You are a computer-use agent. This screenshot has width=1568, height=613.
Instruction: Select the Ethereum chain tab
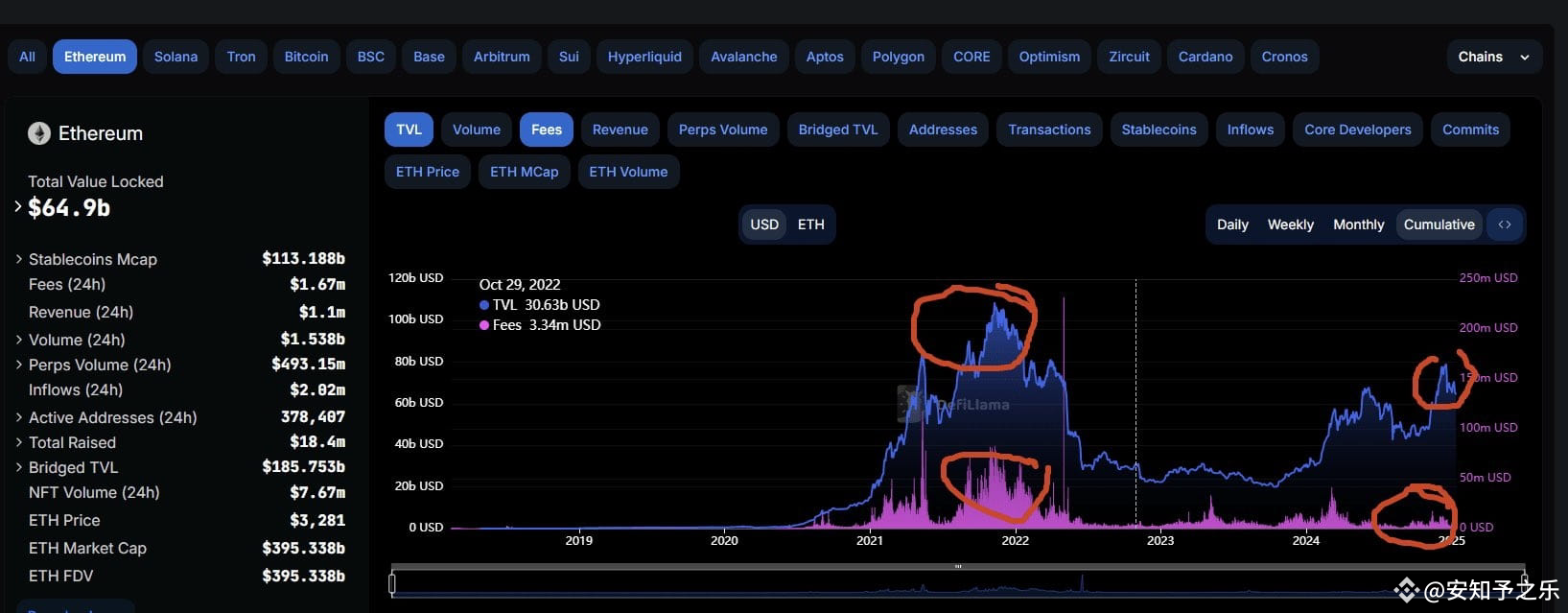(95, 57)
